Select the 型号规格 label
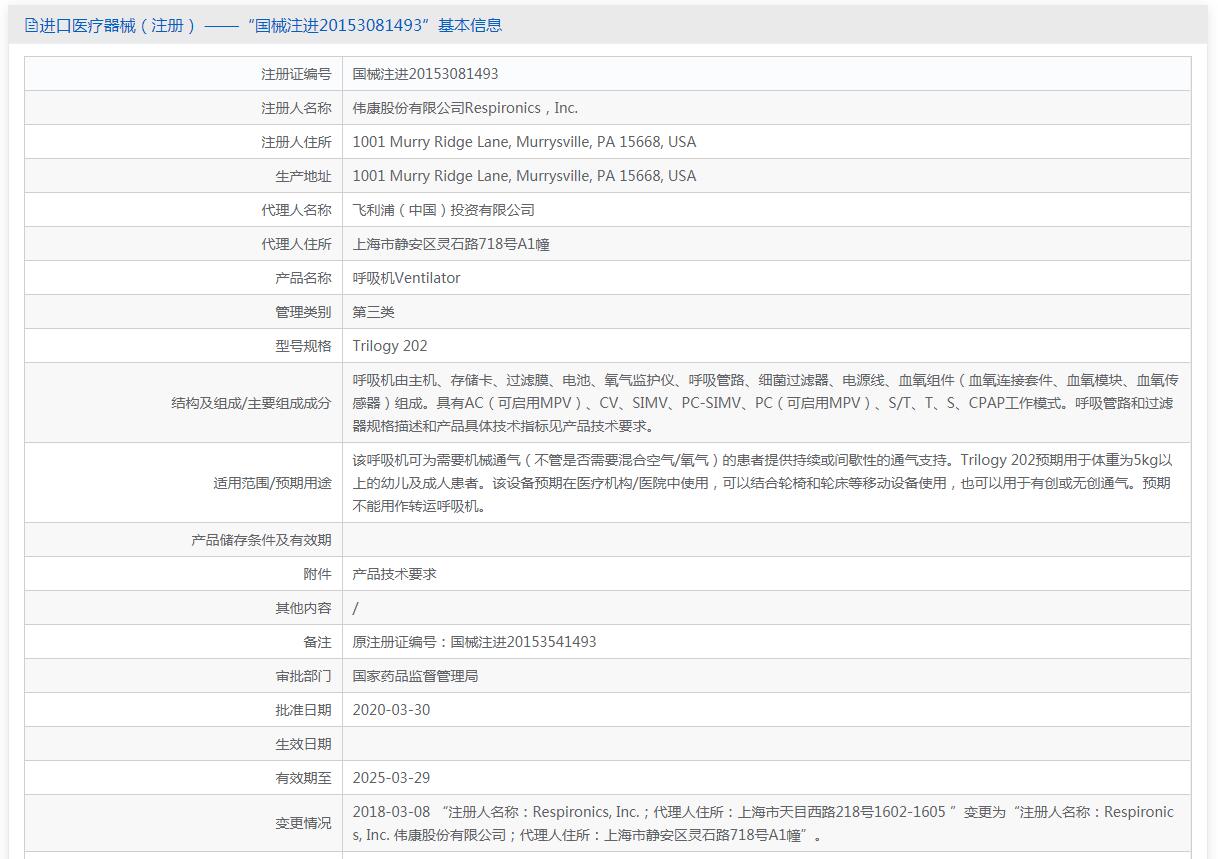The image size is (1218, 859). pos(303,346)
